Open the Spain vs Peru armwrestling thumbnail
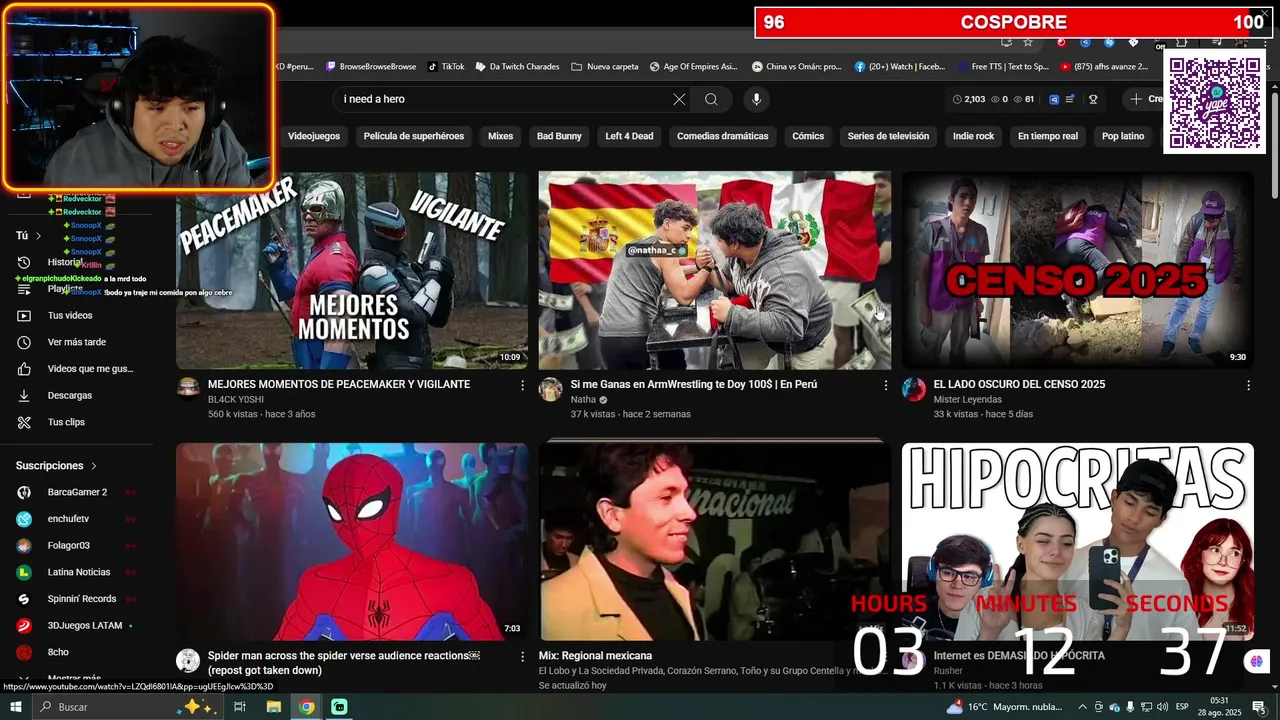 (x=715, y=270)
